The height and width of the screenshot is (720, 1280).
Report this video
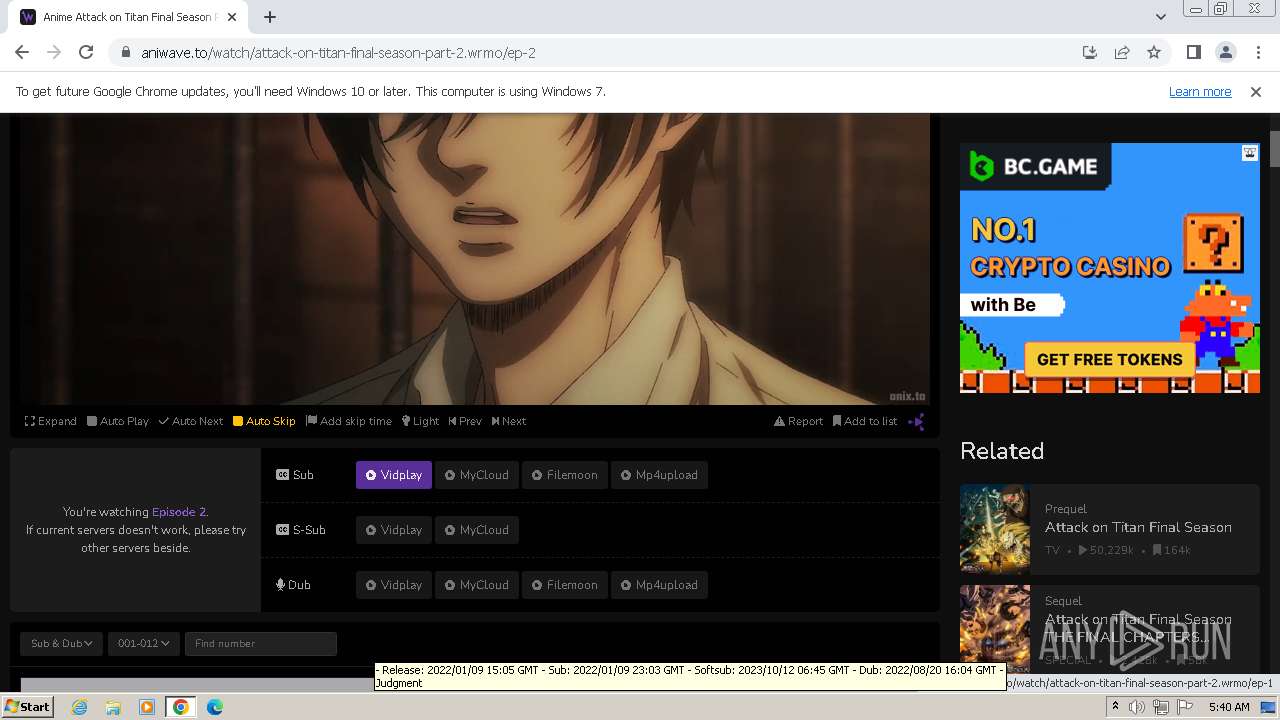[798, 421]
